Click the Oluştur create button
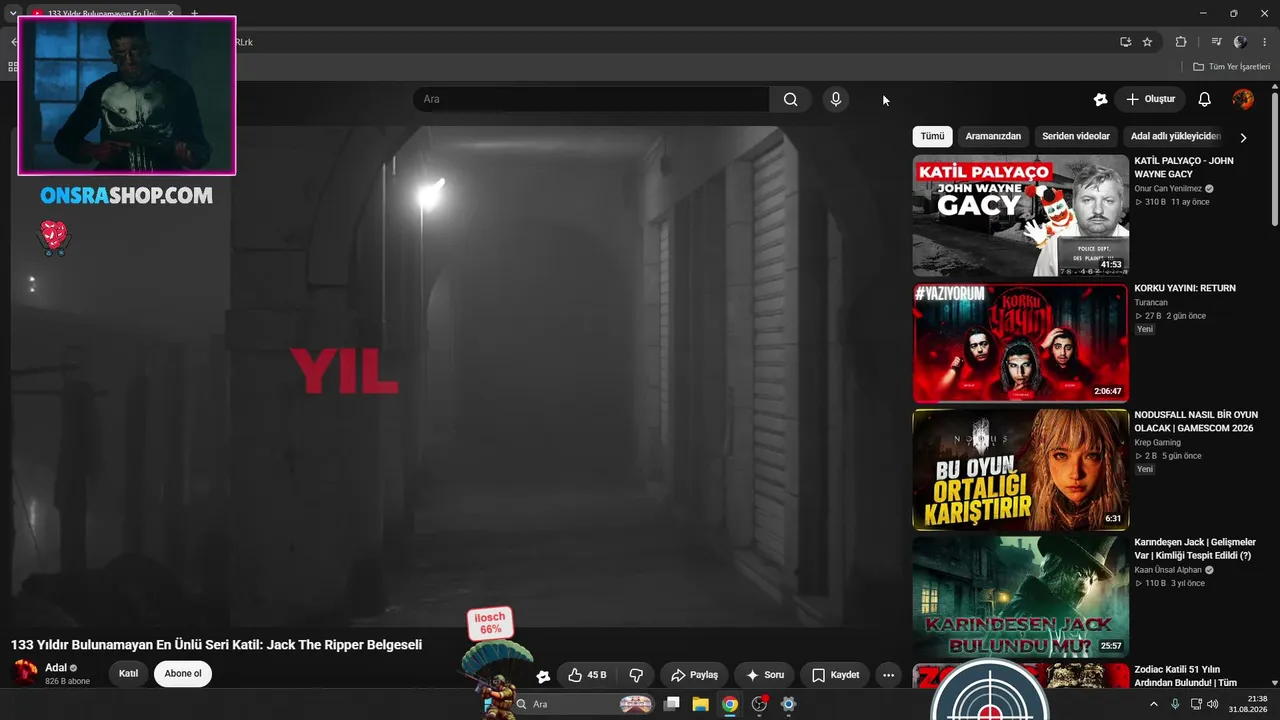This screenshot has width=1280, height=720. [1150, 99]
